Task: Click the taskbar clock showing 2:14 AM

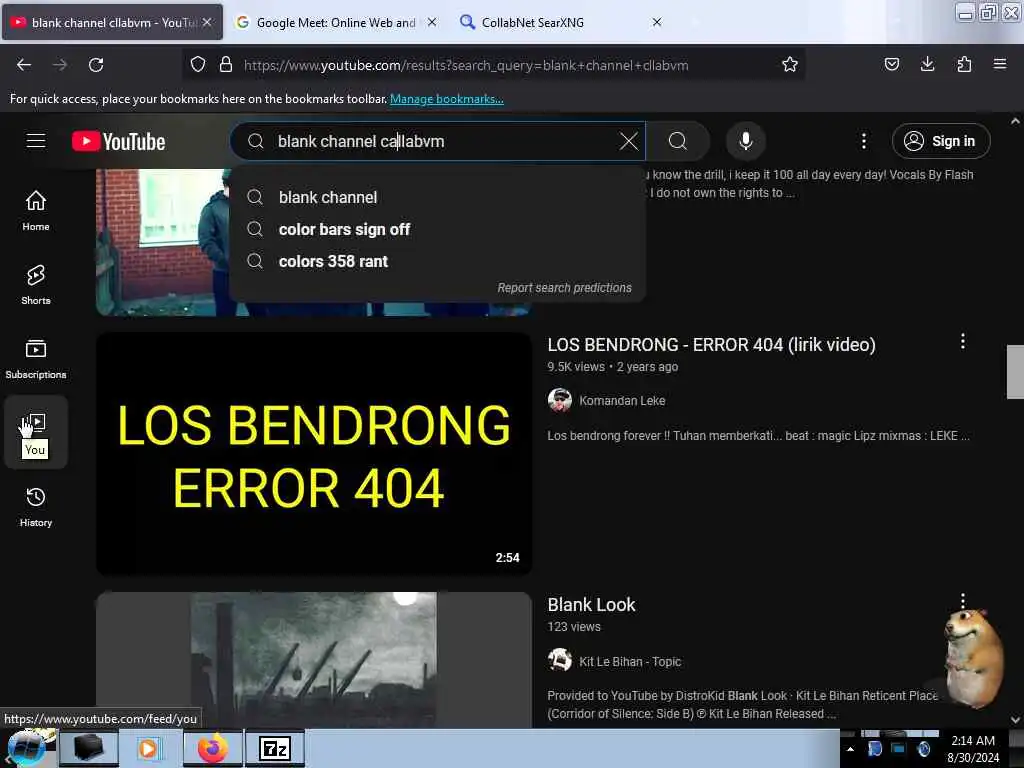Action: click(x=973, y=749)
